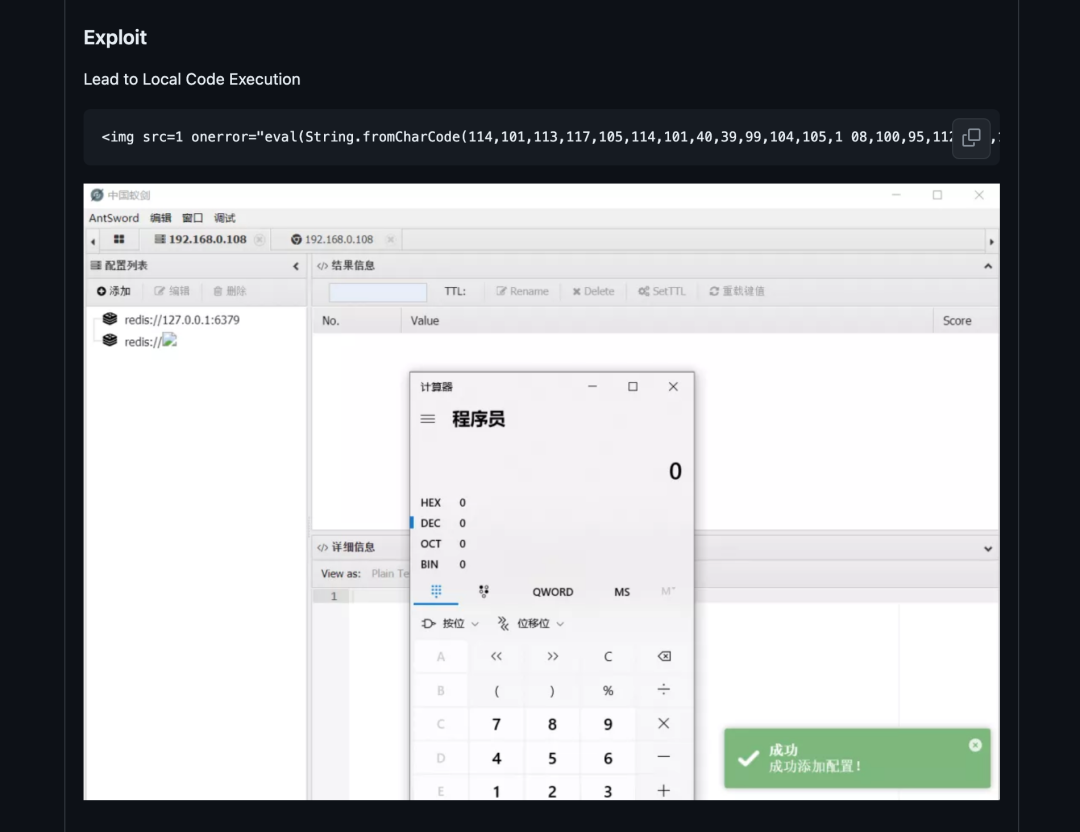Dismiss the 成功 notification toast

975,745
